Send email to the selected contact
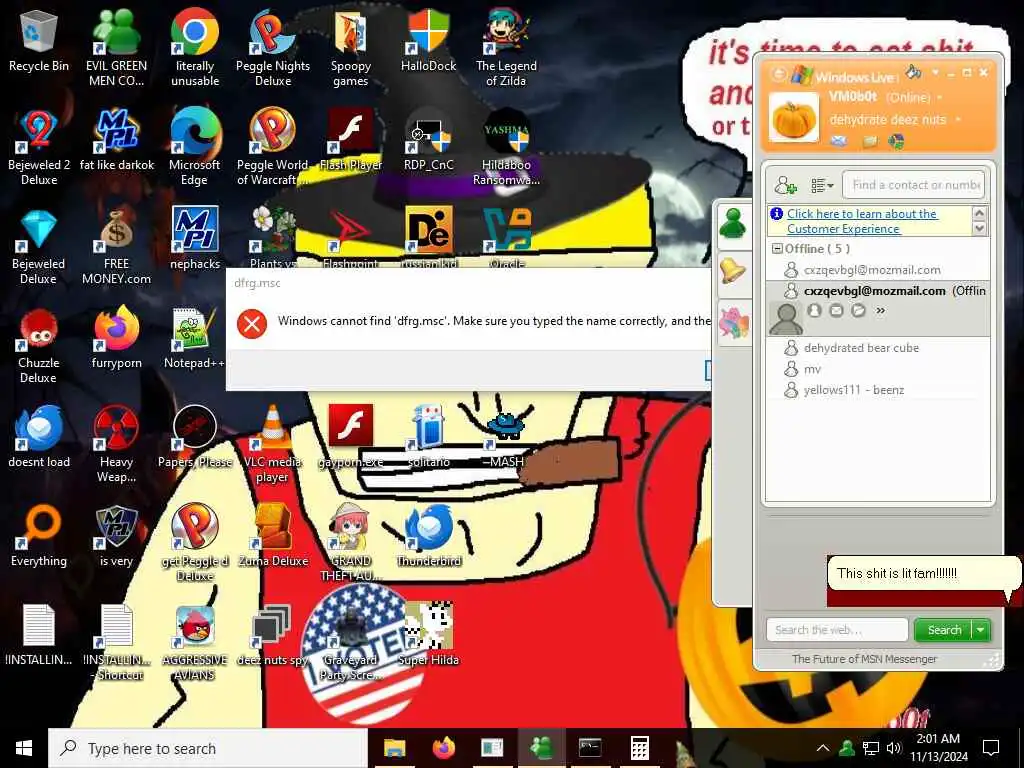Screen dimensions: 1024x768 [836, 311]
